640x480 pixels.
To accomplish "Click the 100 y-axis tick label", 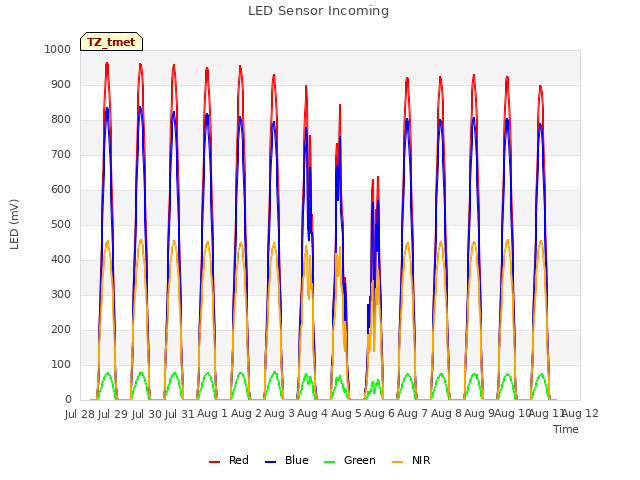I will [x=61, y=364].
